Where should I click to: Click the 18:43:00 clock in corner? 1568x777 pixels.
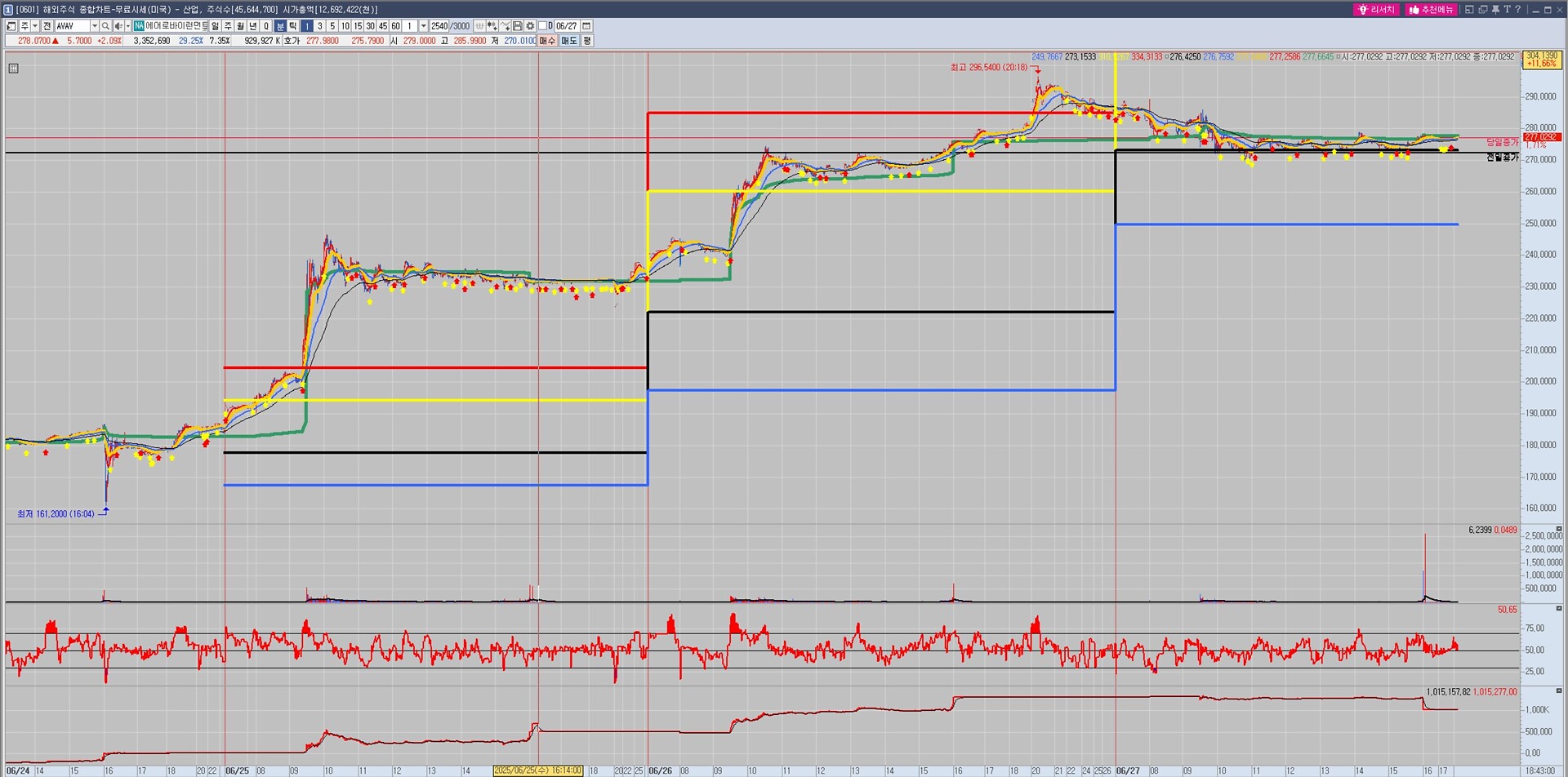click(x=1539, y=770)
